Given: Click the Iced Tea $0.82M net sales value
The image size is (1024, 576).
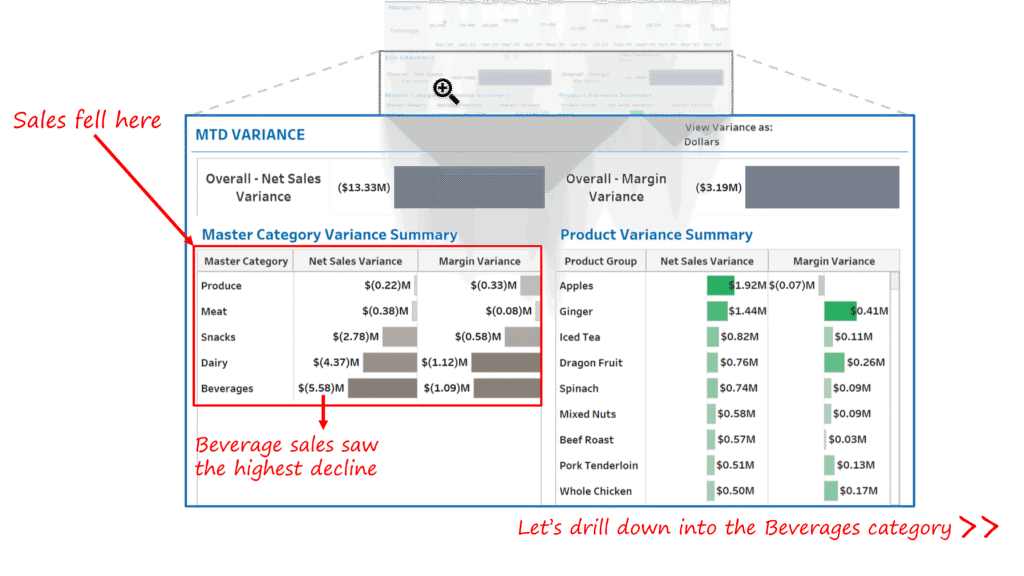Looking at the screenshot, I should point(739,337).
